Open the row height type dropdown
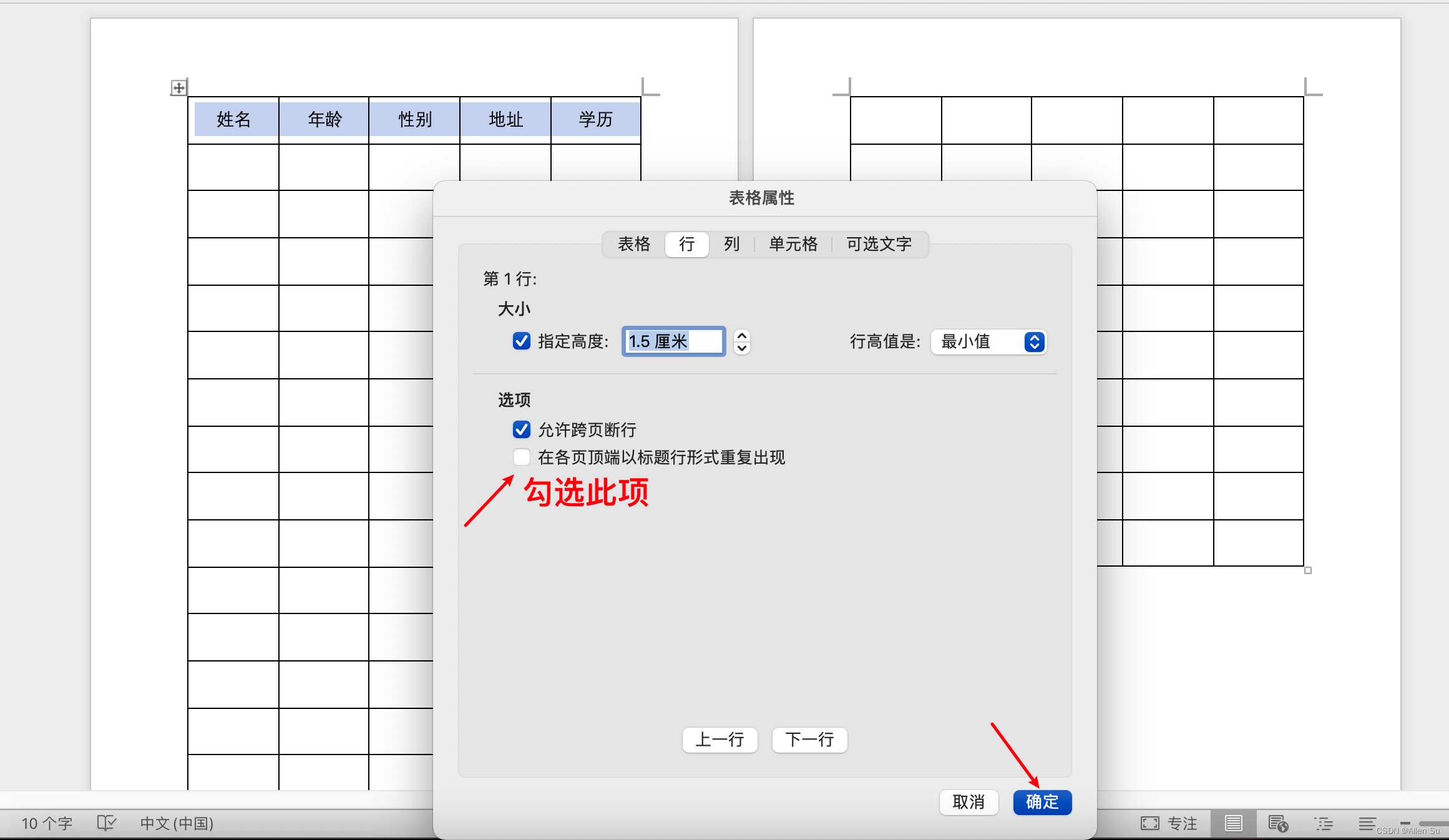Viewport: 1449px width, 840px height. [x=988, y=341]
